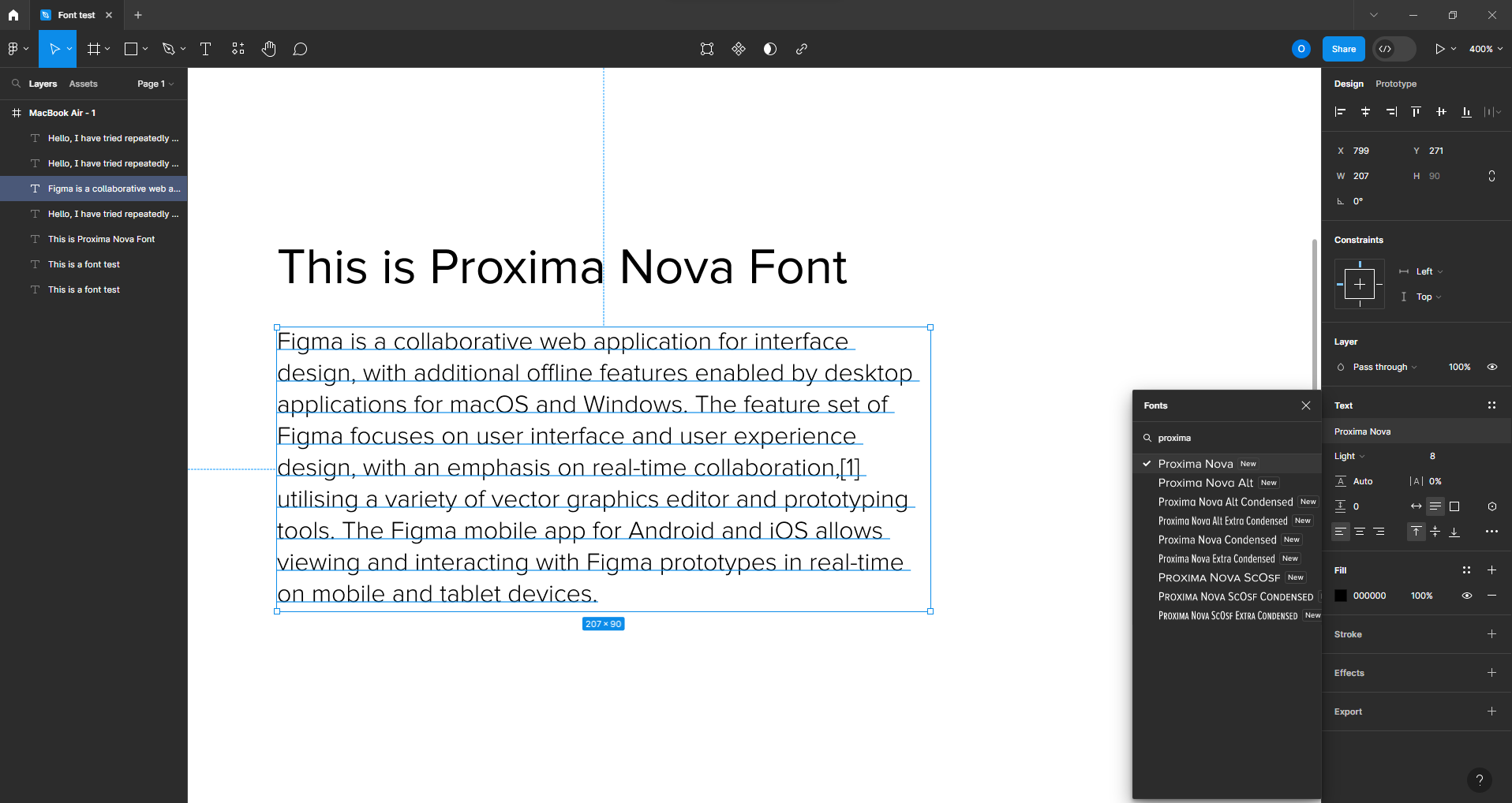Open Pass through blend mode dropdown
The width and height of the screenshot is (1512, 803).
pyautogui.click(x=1385, y=367)
